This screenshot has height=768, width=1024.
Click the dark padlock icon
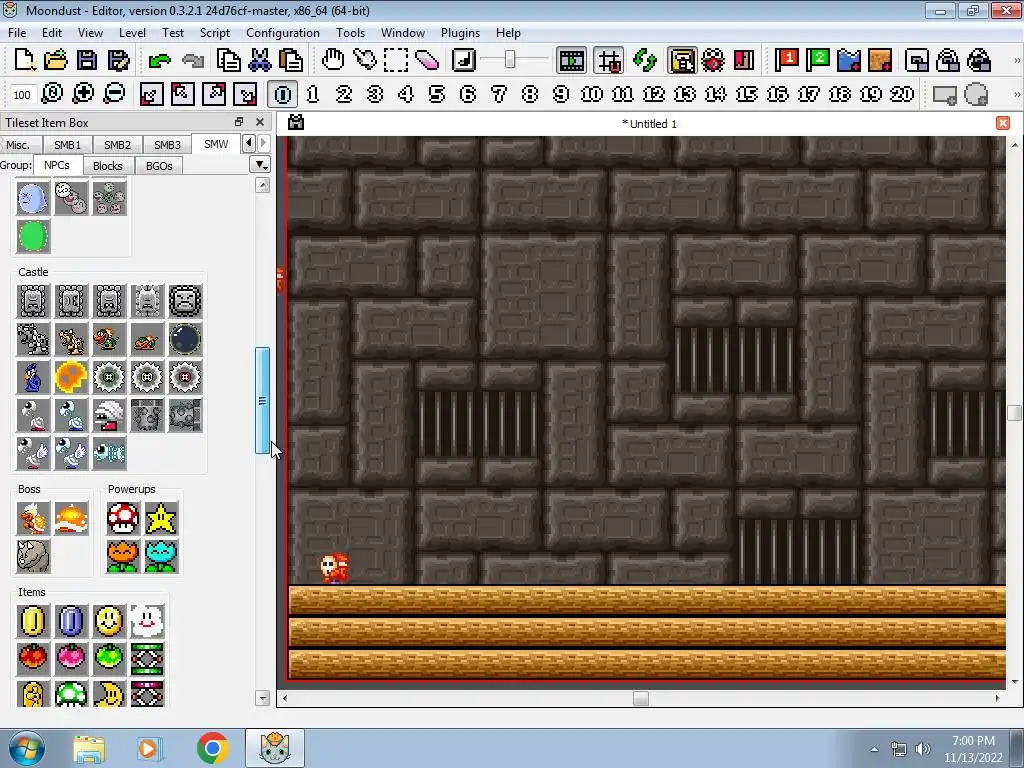(x=979, y=61)
